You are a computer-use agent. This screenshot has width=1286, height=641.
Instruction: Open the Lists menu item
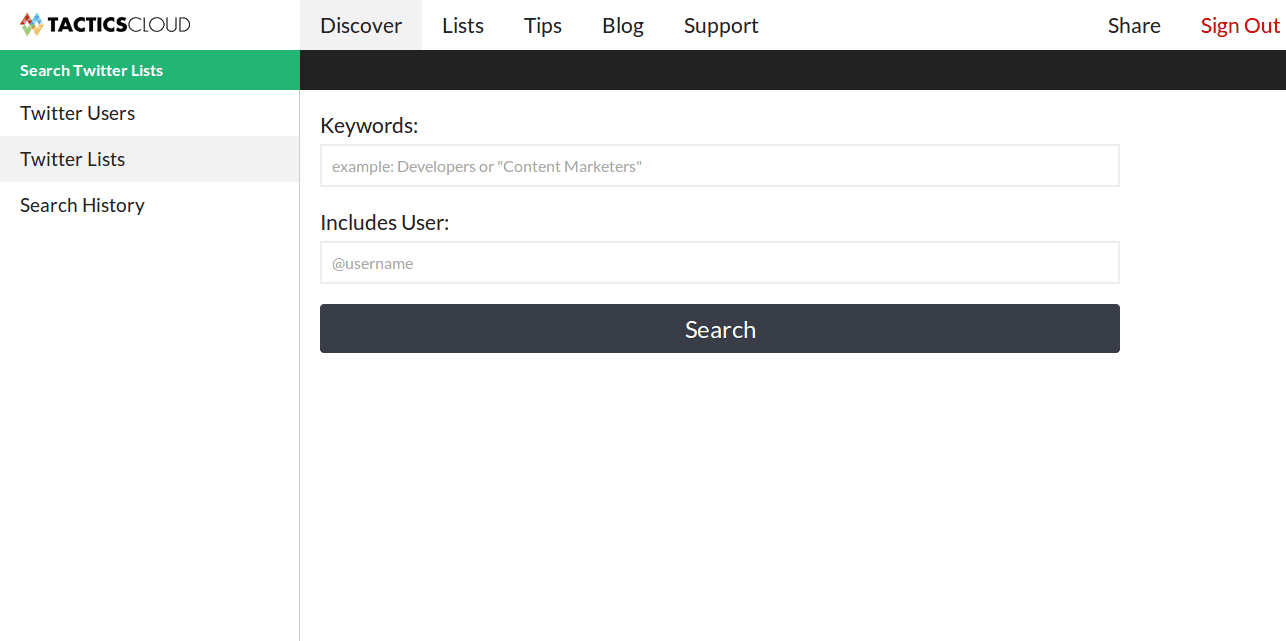[463, 25]
